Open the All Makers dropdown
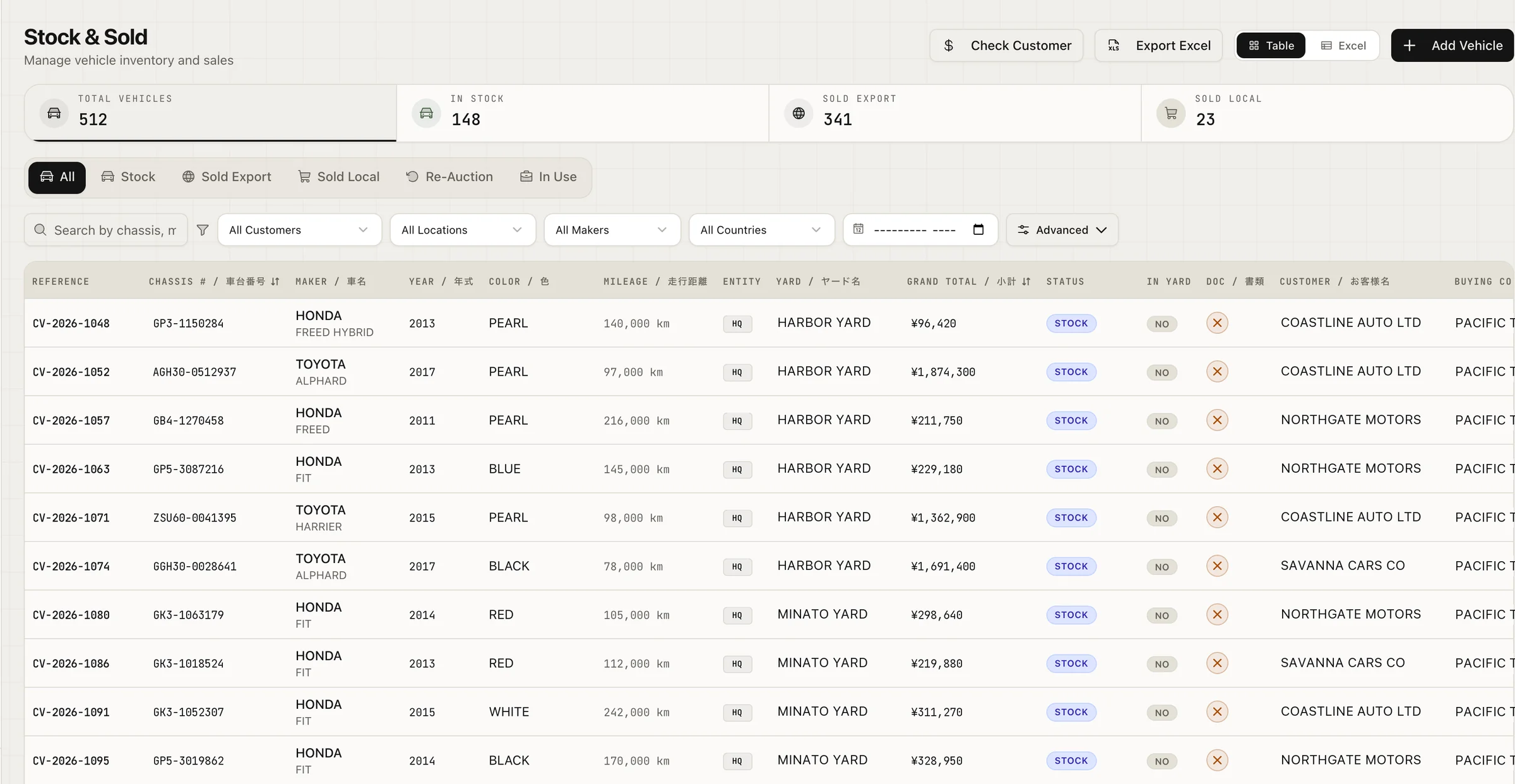1515x784 pixels. 612,230
